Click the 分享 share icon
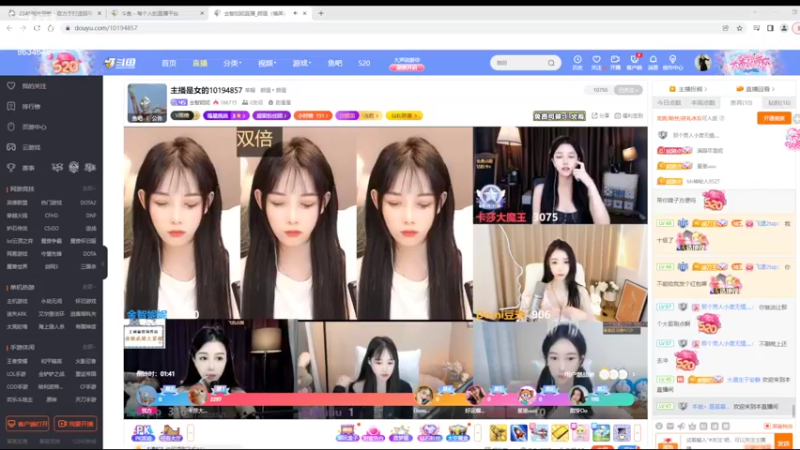This screenshot has height=450, width=800. coord(600,116)
